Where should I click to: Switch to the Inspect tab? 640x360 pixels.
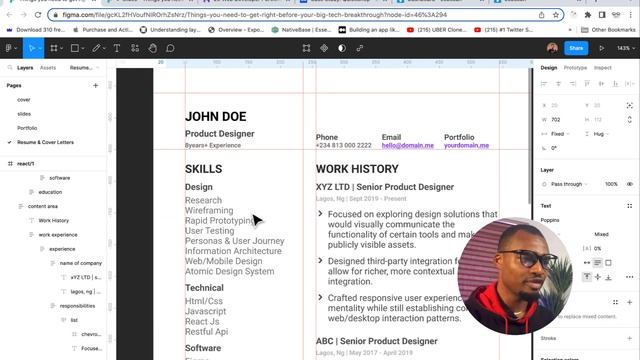point(602,68)
